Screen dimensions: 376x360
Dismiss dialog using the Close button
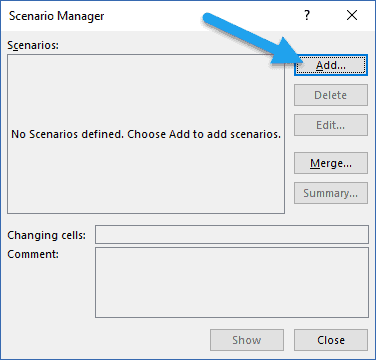pyautogui.click(x=331, y=340)
